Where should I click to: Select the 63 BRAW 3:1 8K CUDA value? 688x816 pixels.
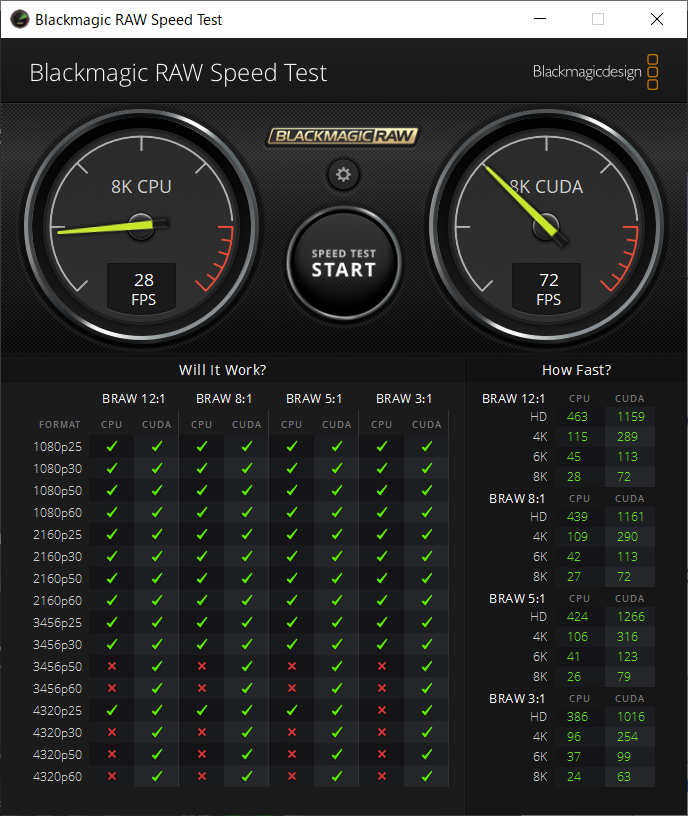point(623,776)
